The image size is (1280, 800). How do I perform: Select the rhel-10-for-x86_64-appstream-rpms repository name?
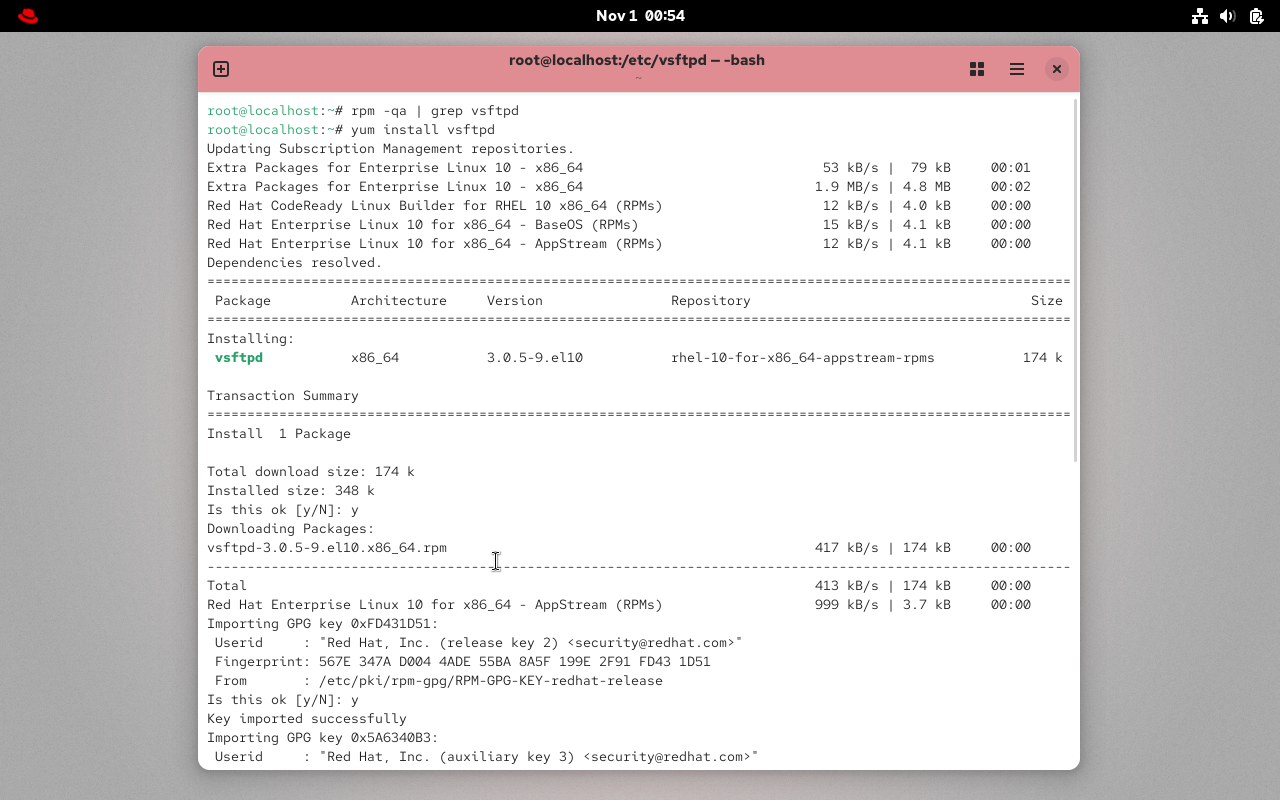802,357
